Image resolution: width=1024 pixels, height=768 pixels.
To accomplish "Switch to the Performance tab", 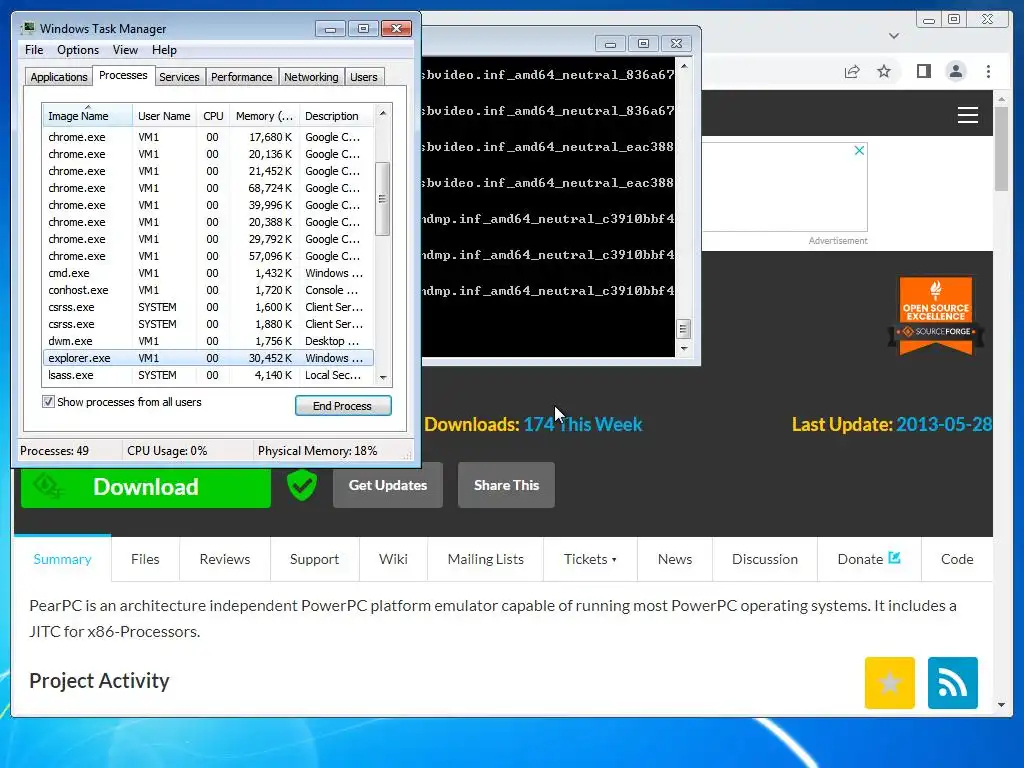I will point(241,77).
